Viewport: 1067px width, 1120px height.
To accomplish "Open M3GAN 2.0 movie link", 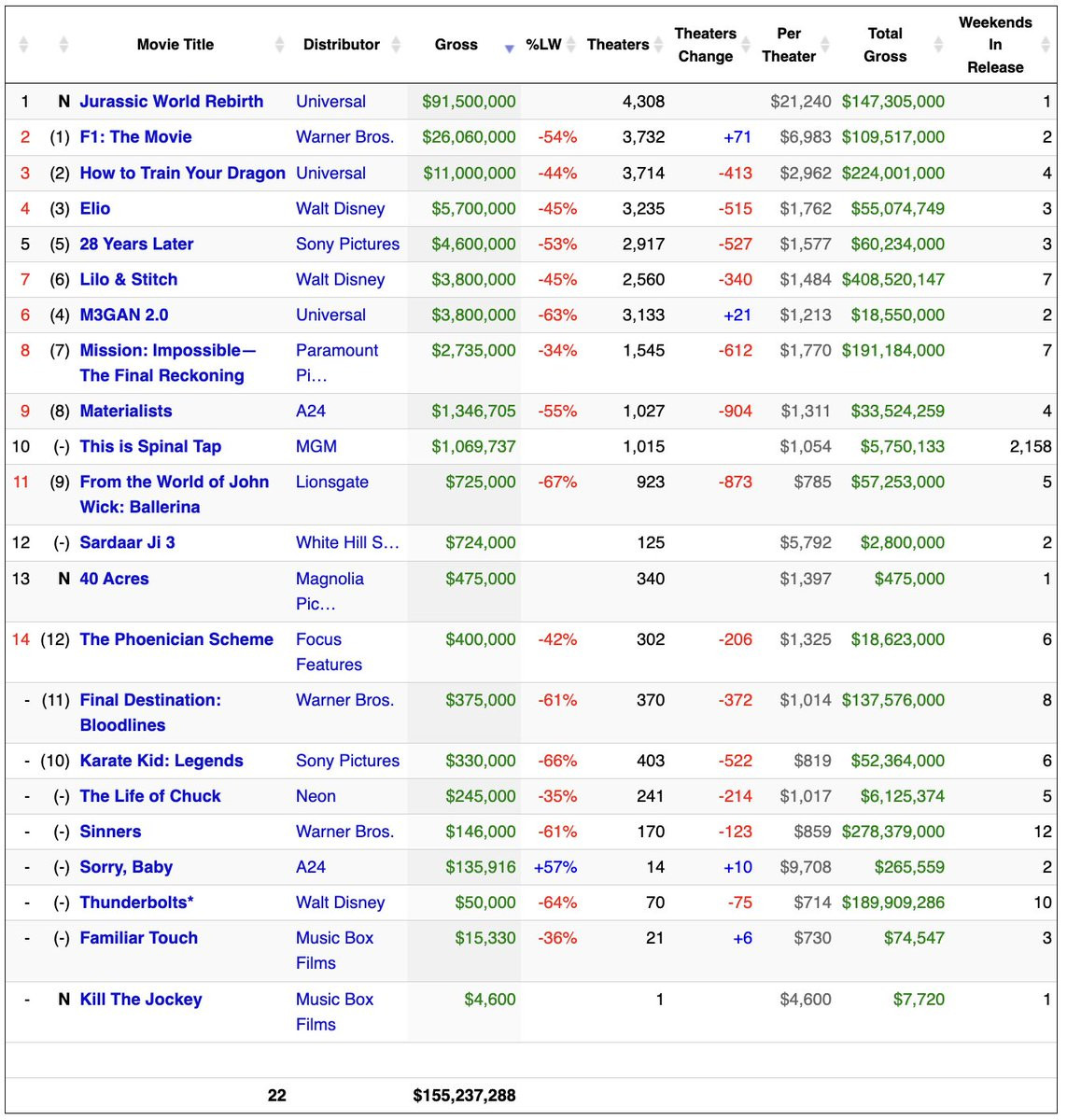I will click(124, 315).
